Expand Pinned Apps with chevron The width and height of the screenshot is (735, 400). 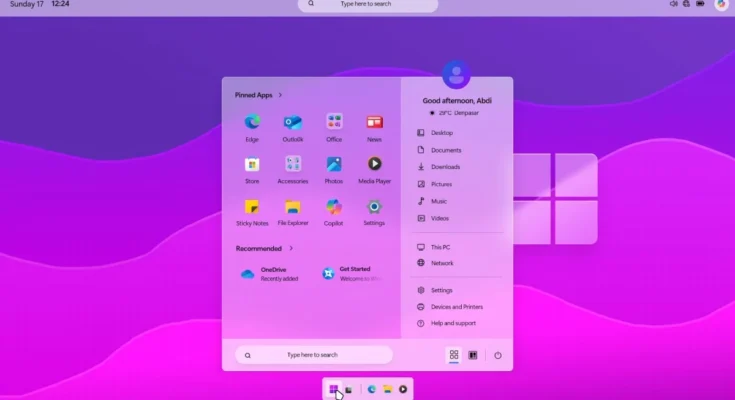point(280,95)
